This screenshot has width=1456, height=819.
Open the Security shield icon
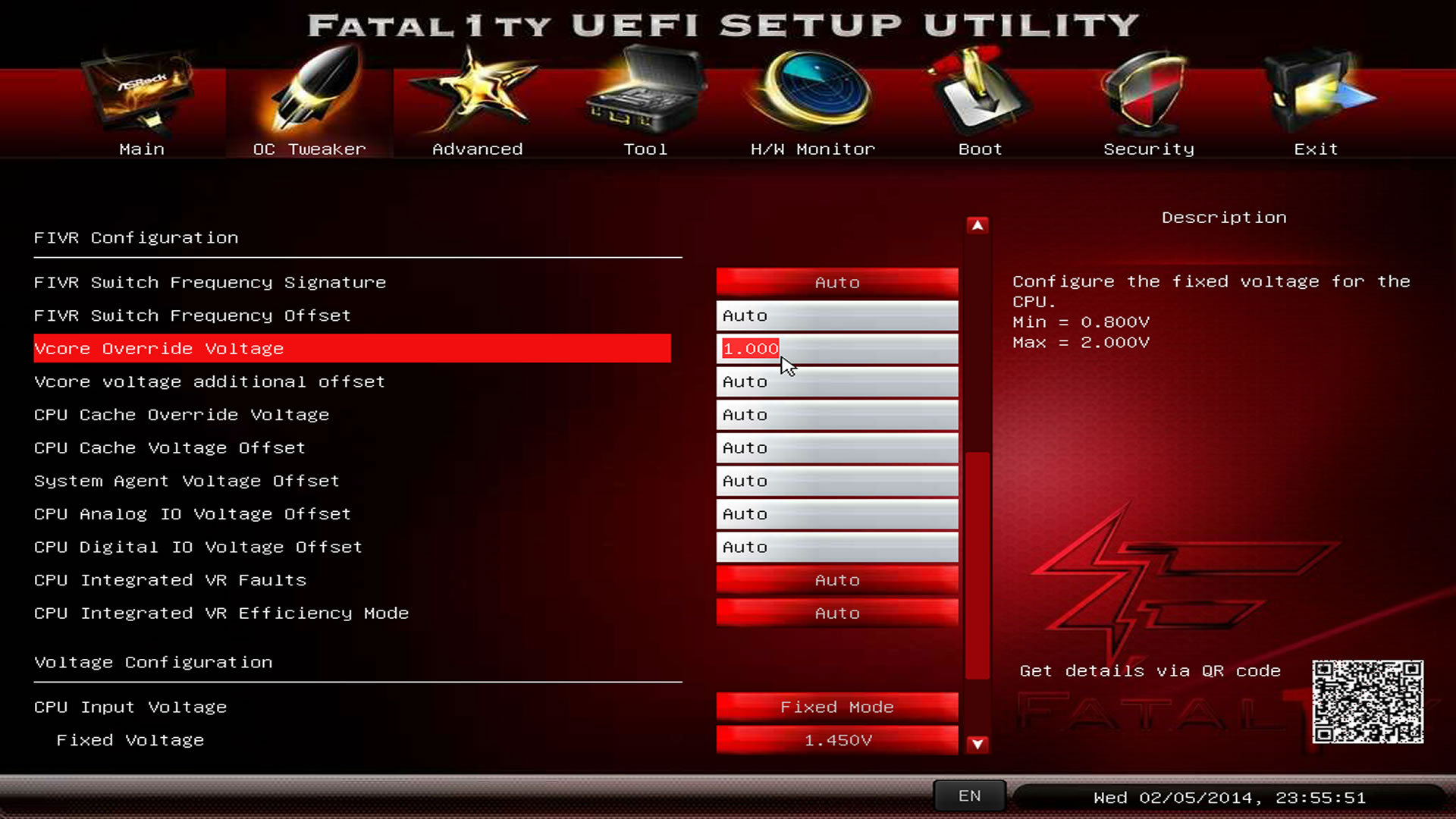point(1148,93)
